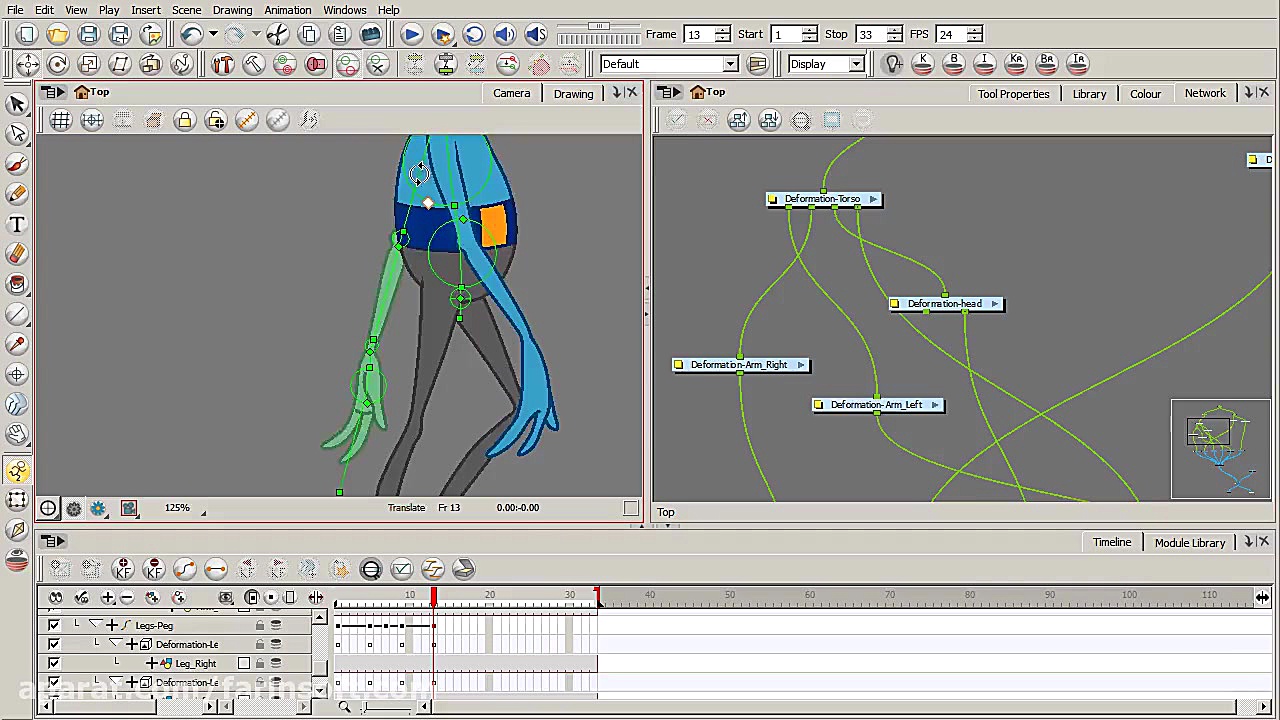The image size is (1280, 720).
Task: Collapse the Legs-Peg layer triangle
Action: pyautogui.click(x=95, y=625)
